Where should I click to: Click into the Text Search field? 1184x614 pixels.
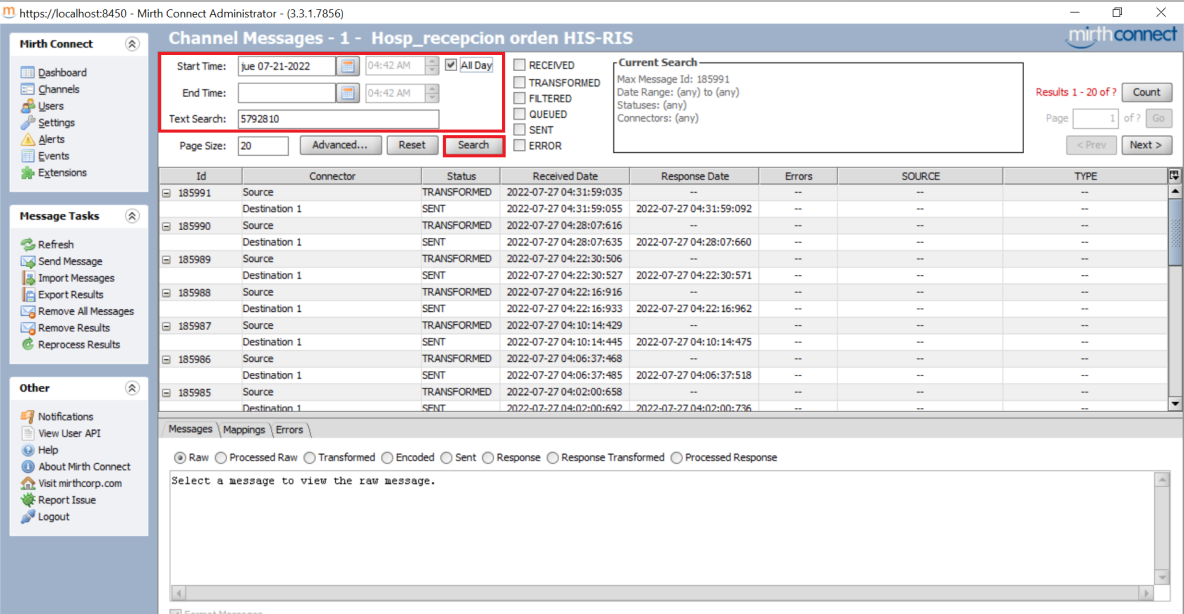(x=338, y=119)
